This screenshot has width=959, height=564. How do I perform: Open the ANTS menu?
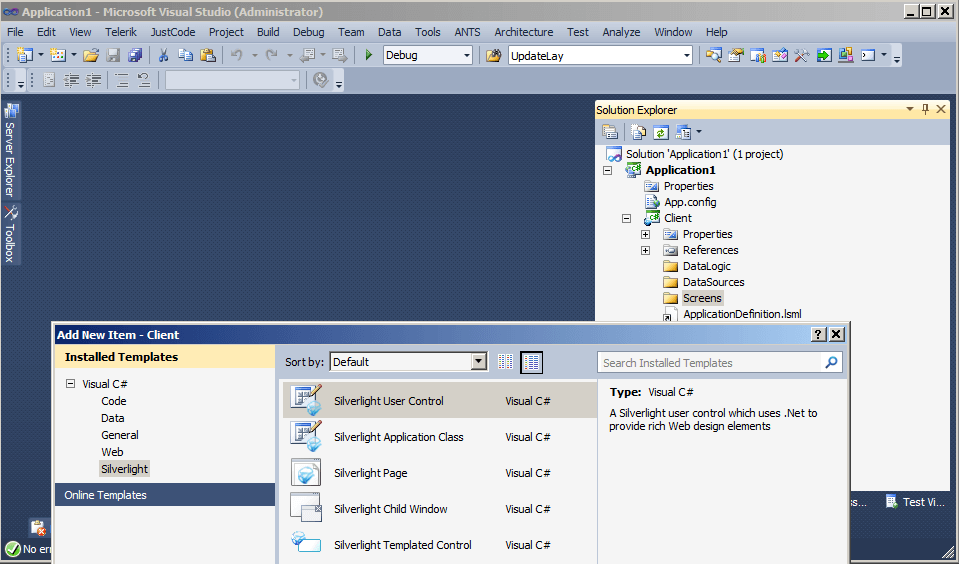467,32
